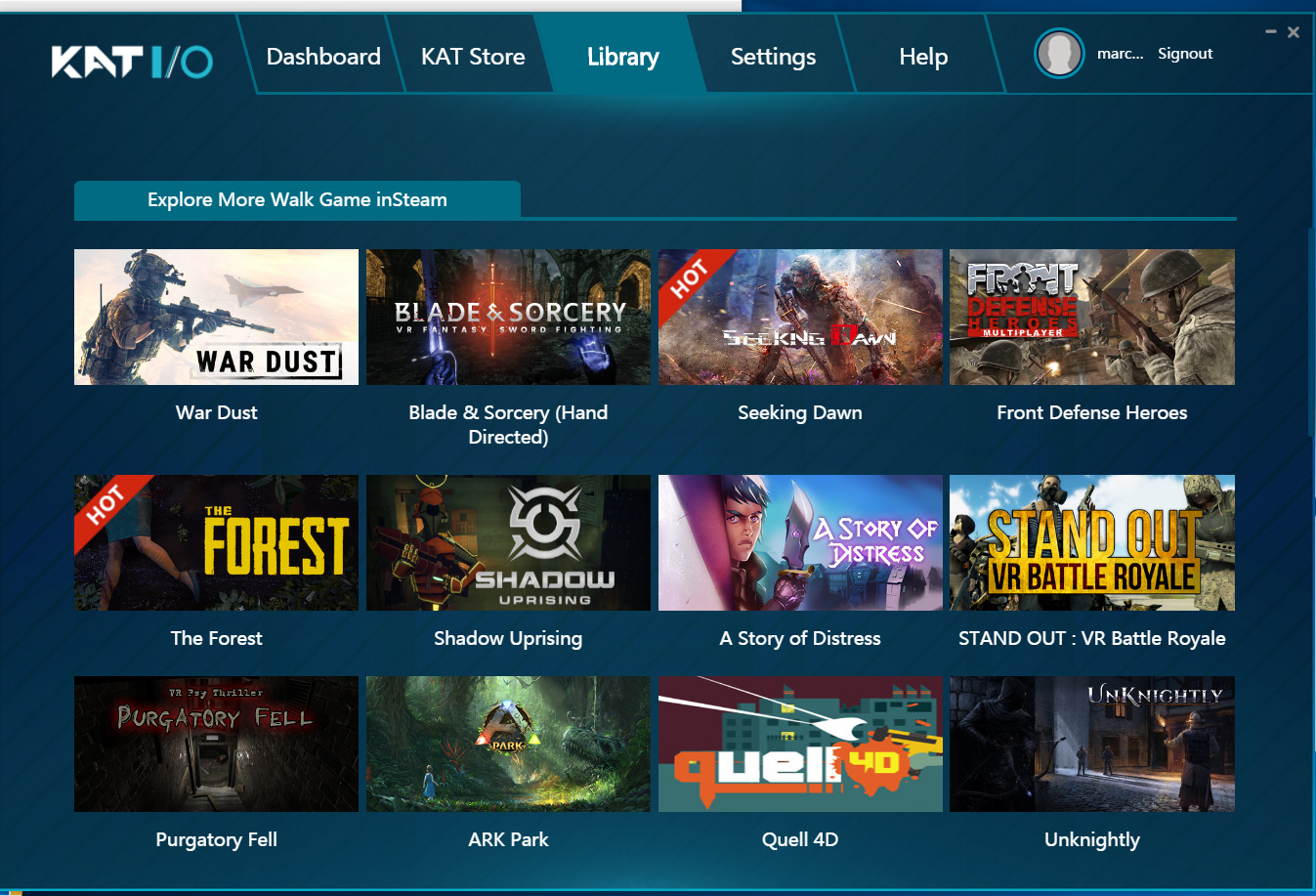Click the Unknightly title text
The width and height of the screenshot is (1316, 896).
1092,839
